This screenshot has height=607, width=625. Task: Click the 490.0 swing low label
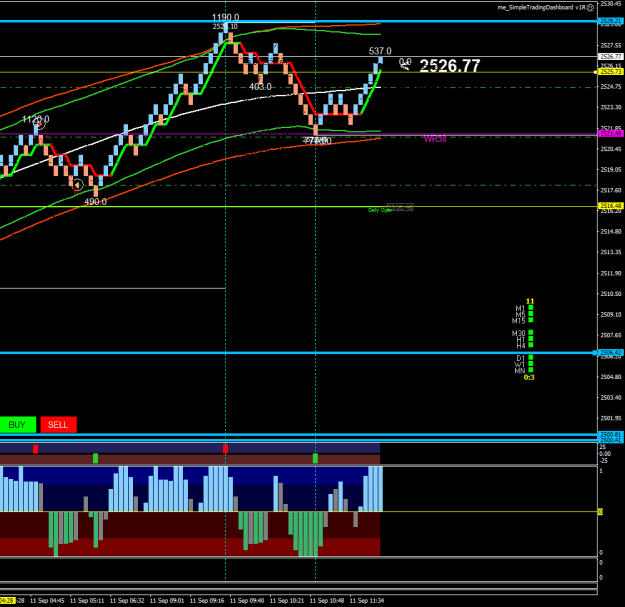95,202
